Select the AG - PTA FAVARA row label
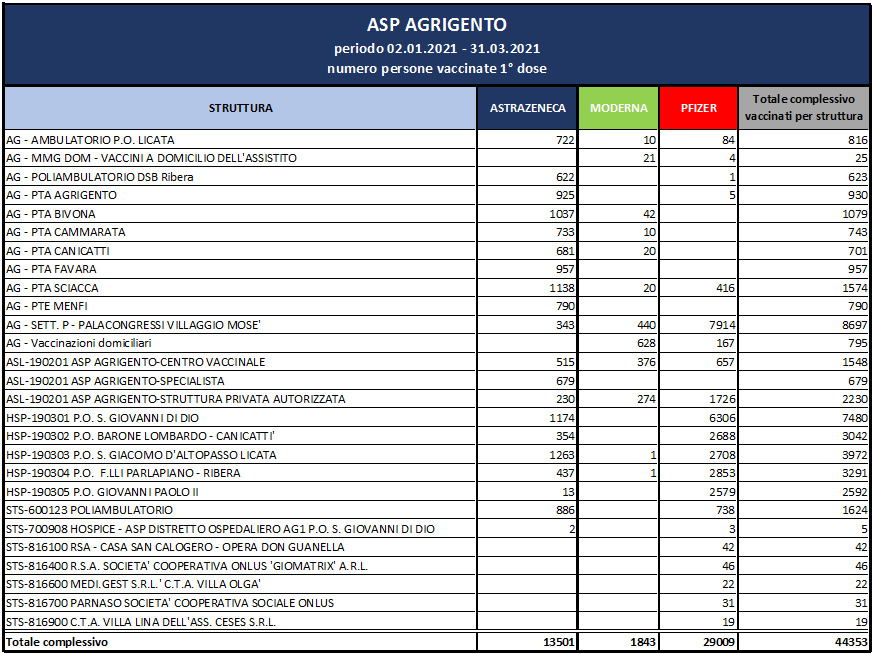The image size is (872, 654). [52, 269]
